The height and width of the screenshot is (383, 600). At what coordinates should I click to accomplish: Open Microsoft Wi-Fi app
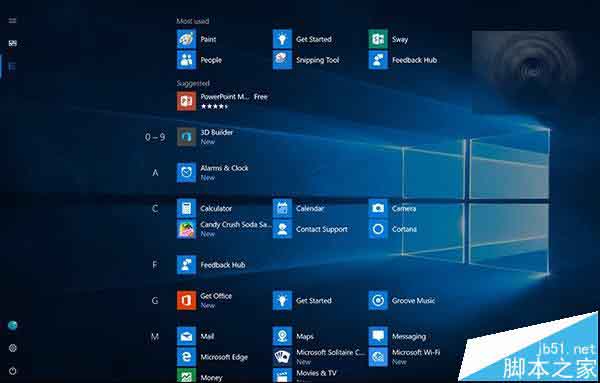378,357
